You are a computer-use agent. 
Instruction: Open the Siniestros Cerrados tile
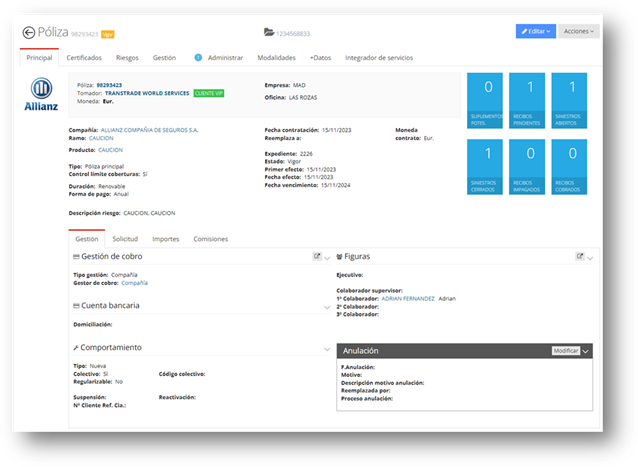[485, 167]
